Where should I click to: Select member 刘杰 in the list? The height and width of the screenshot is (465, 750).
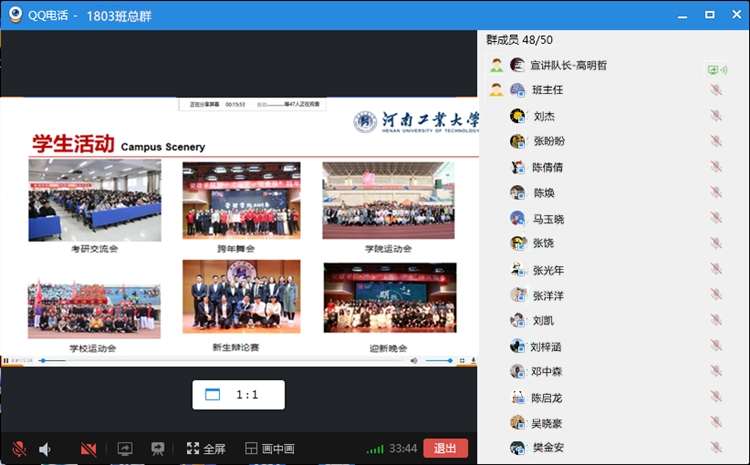(544, 116)
